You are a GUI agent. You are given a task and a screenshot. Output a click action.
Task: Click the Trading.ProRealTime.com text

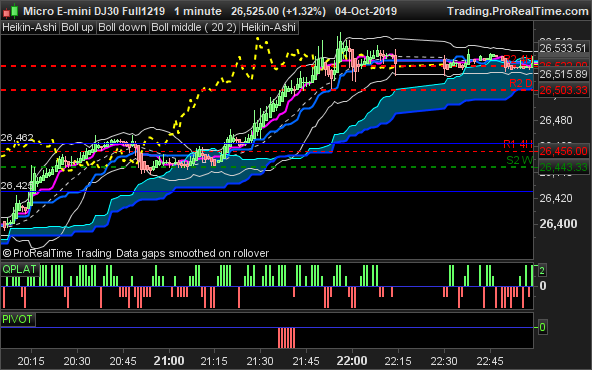pos(518,11)
